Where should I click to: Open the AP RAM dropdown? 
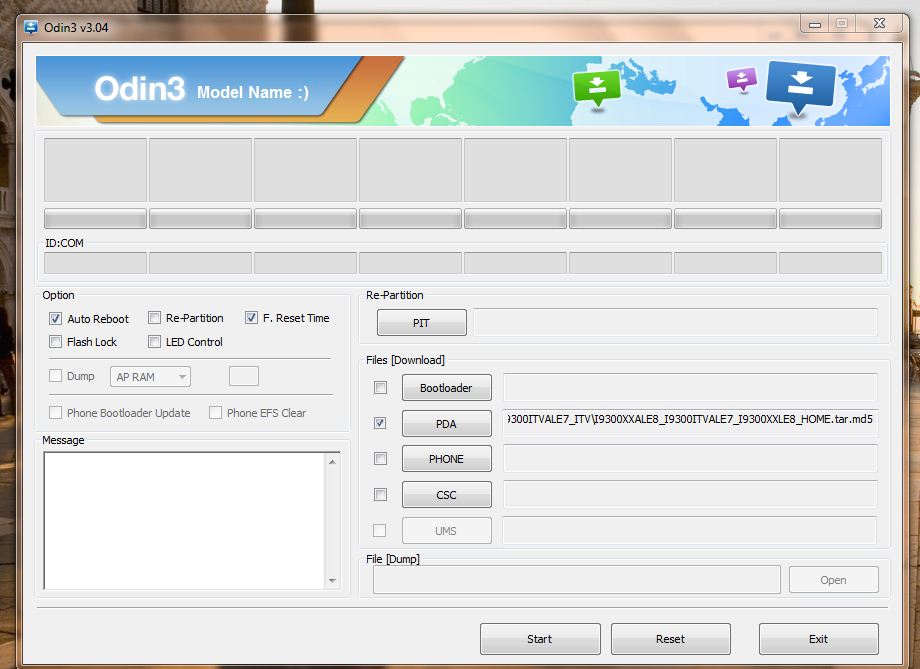click(150, 377)
